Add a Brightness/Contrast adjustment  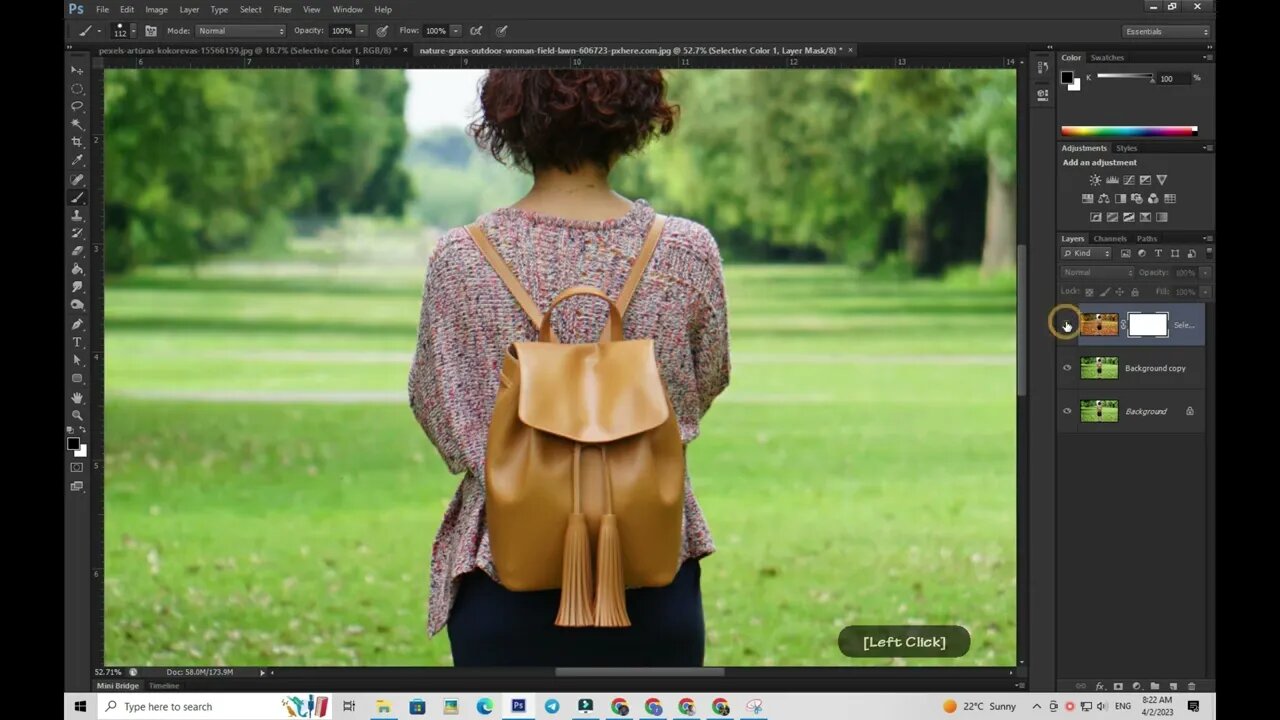point(1095,180)
